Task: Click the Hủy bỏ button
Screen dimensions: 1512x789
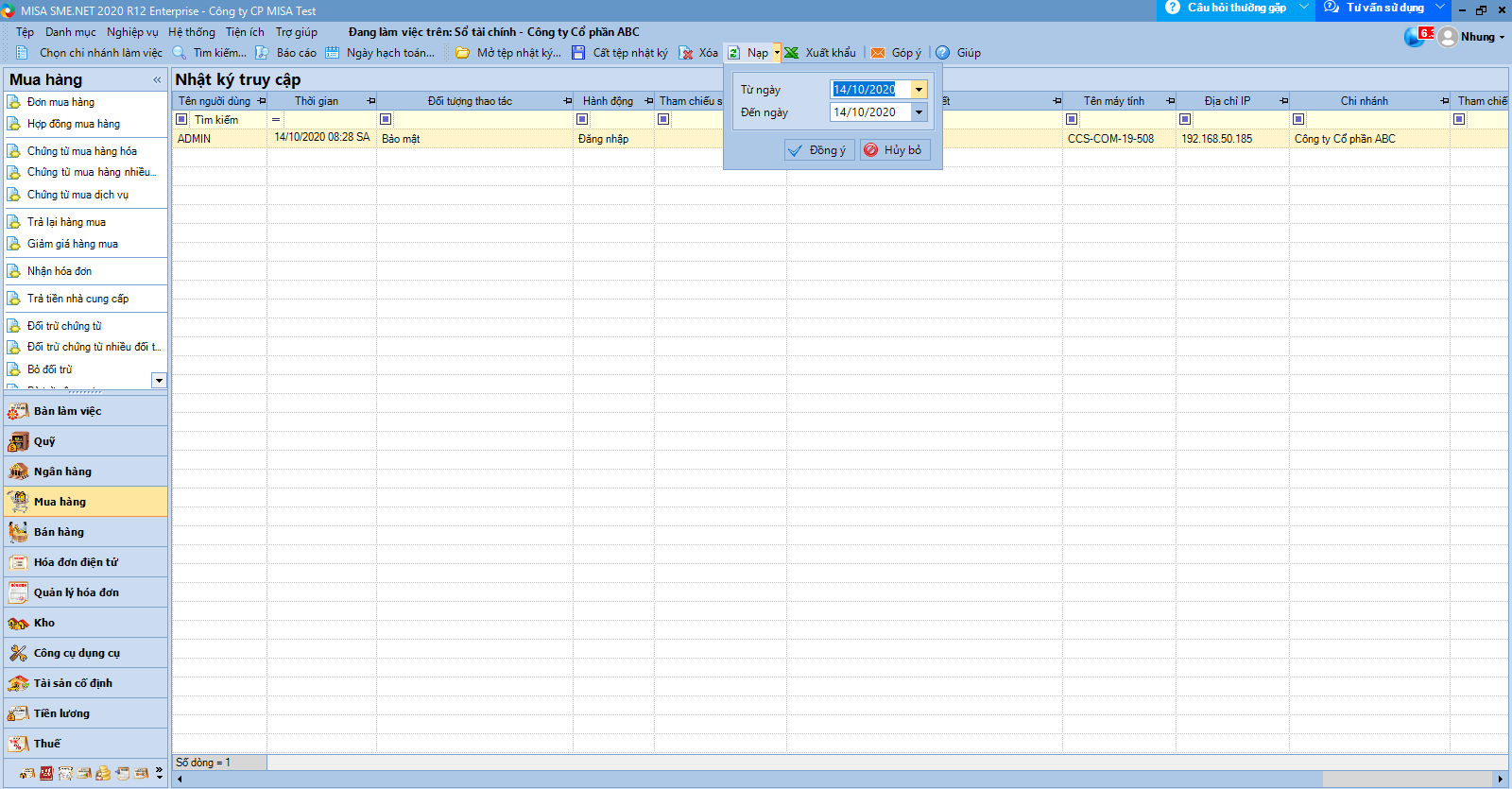Action: coord(894,150)
